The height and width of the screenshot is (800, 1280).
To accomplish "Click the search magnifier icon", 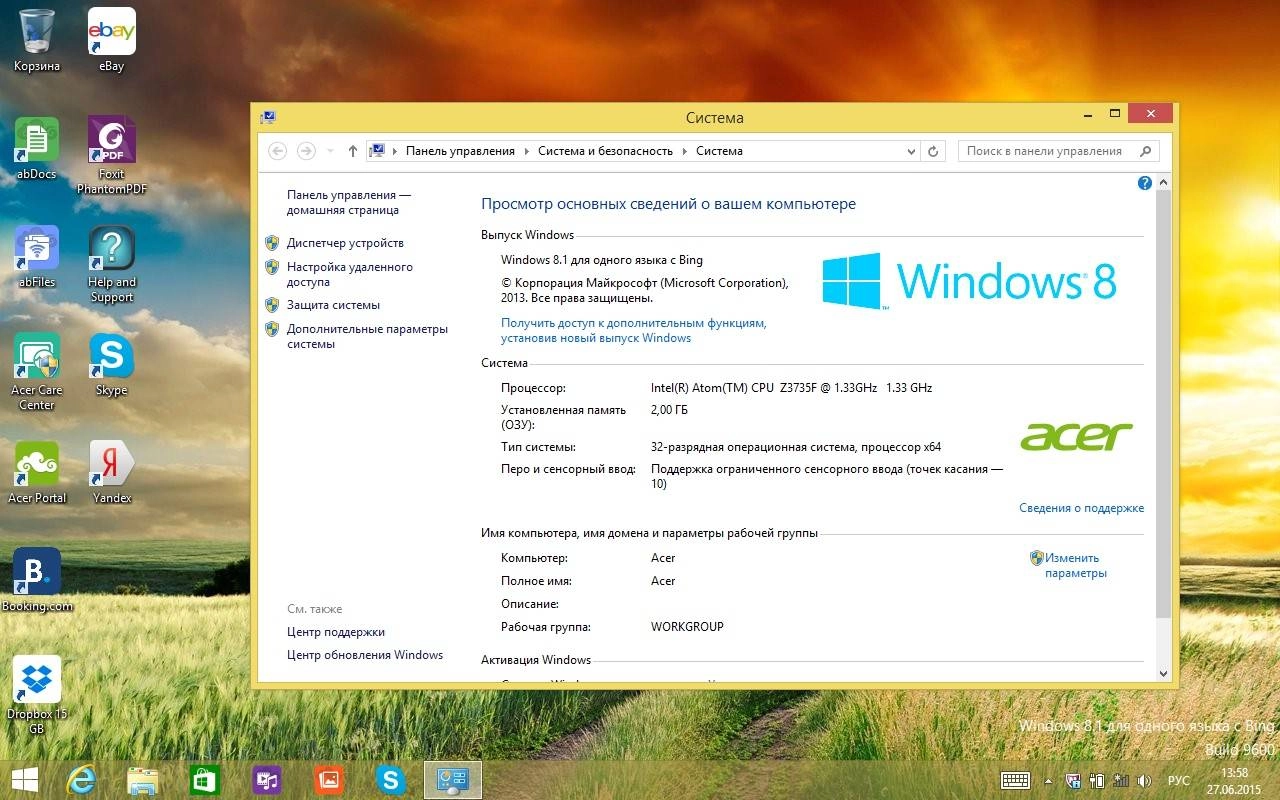I will point(1147,151).
